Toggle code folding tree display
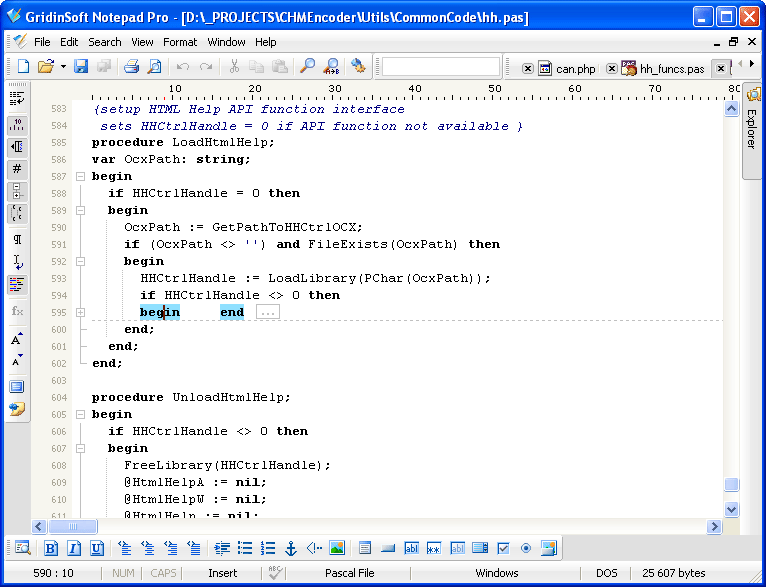766x587 pixels. point(17,191)
